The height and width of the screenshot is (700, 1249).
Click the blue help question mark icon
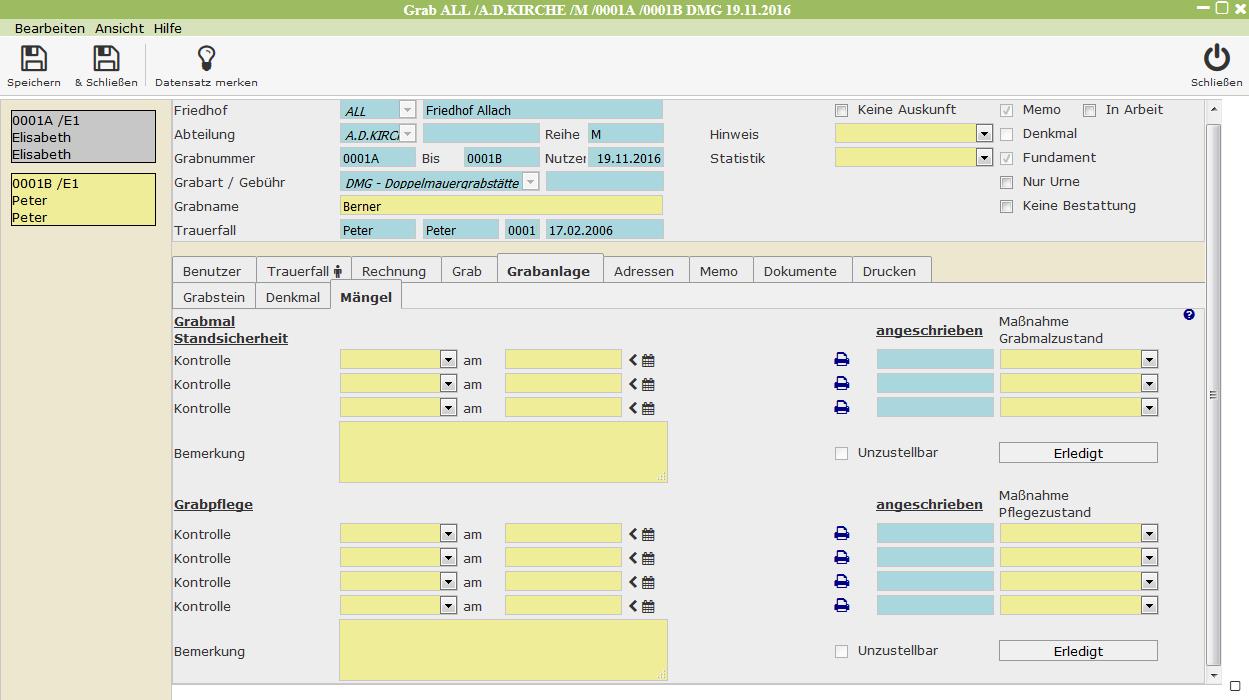[1189, 315]
